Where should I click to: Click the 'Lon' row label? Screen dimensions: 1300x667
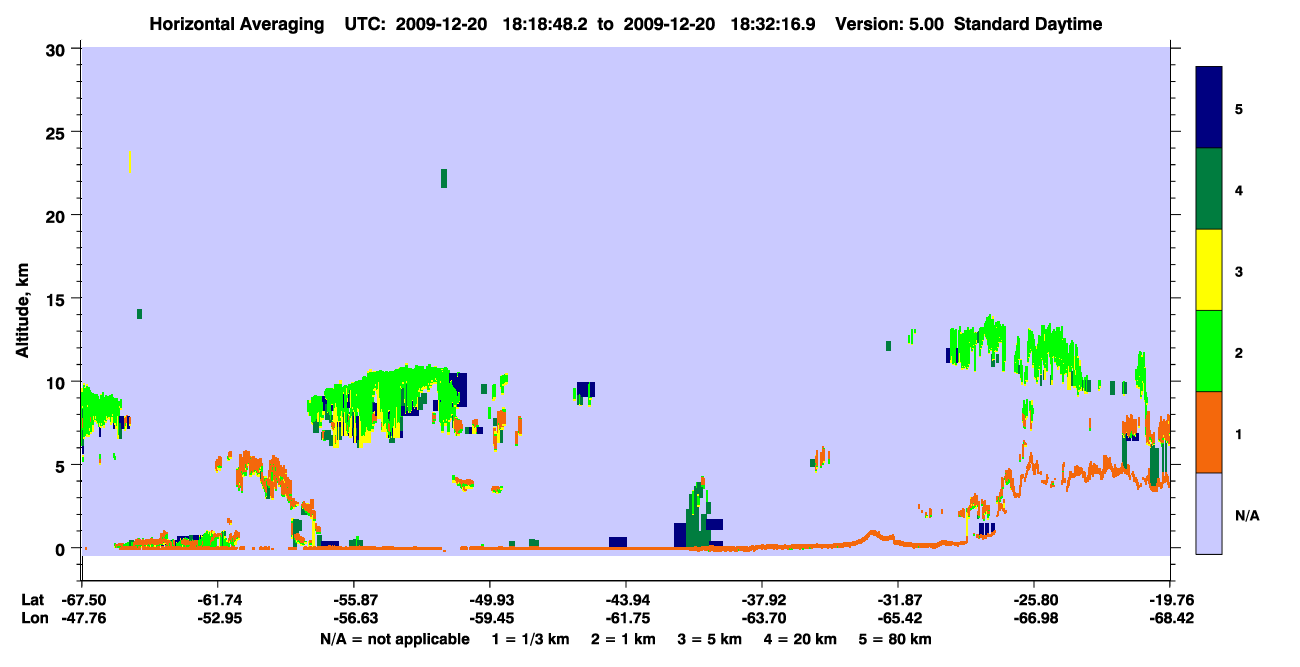pyautogui.click(x=34, y=618)
